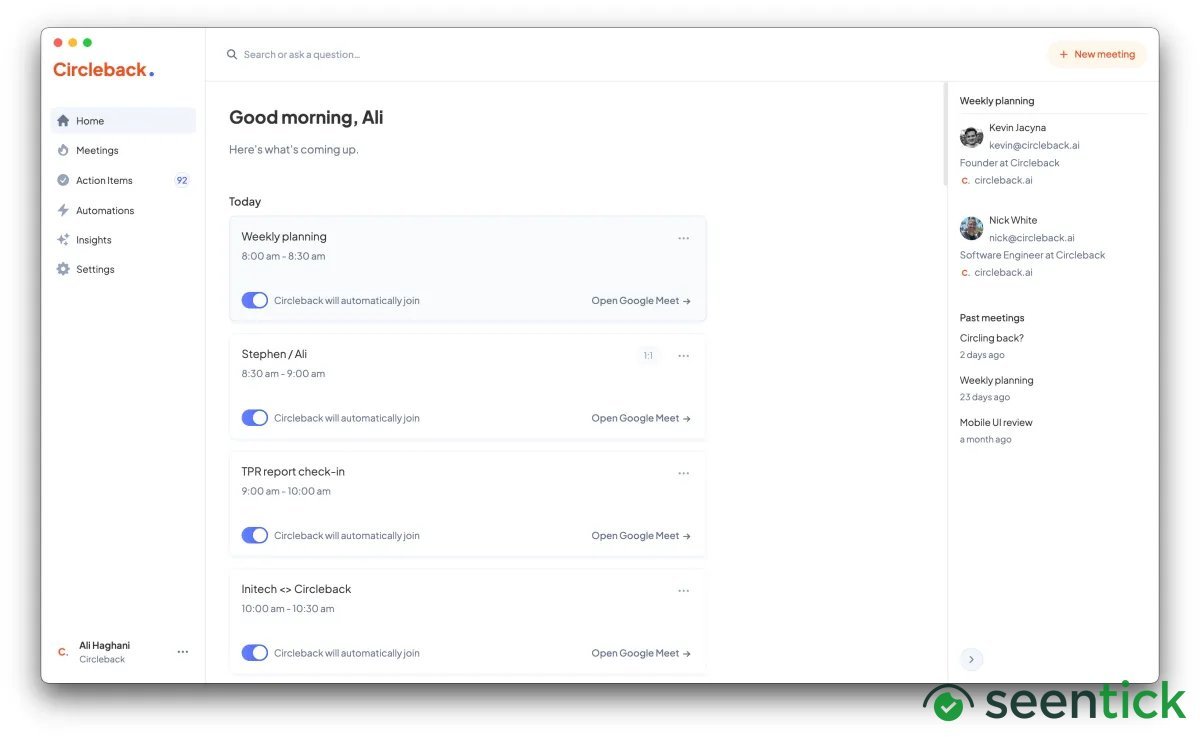
Task: Go to Home in the sidebar
Action: (123, 121)
